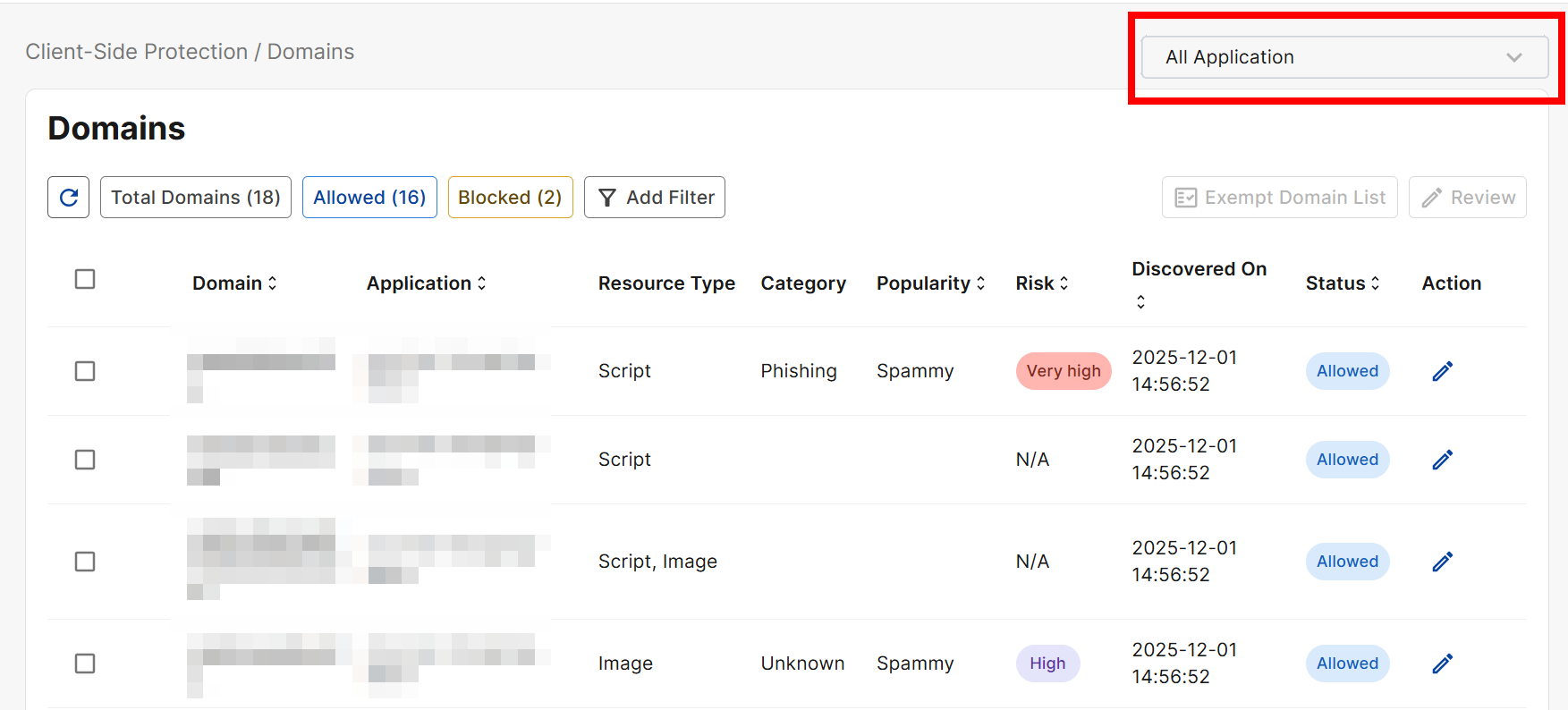
Task: Click edit pencil for the Image row
Action: (x=1442, y=664)
